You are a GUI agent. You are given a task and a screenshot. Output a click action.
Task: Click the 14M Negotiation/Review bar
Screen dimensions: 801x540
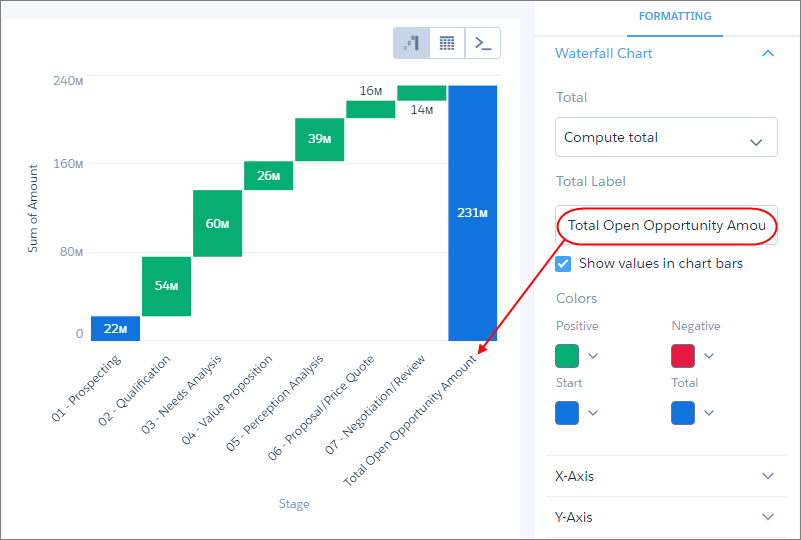pyautogui.click(x=422, y=93)
